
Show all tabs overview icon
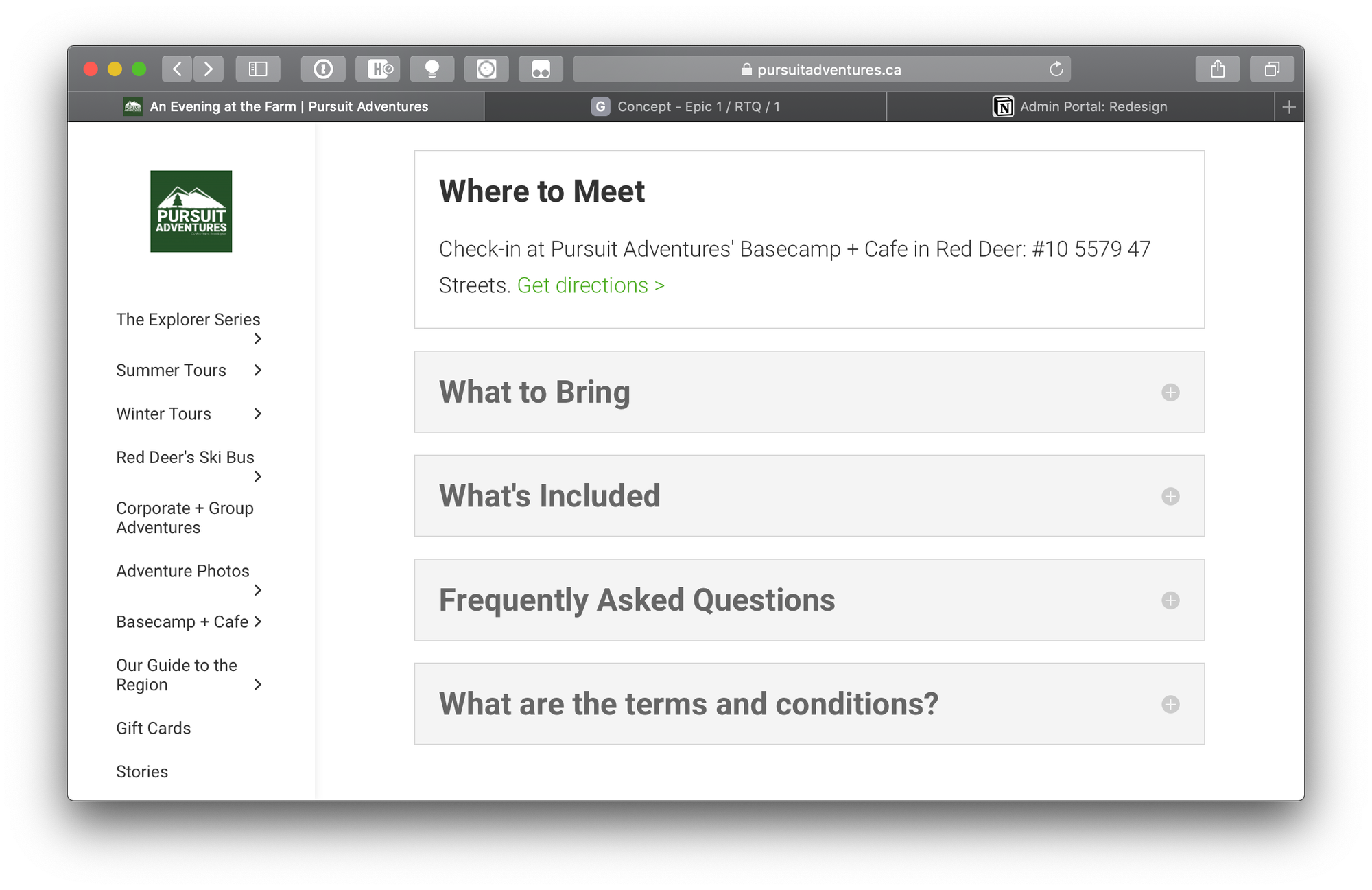[x=1272, y=69]
